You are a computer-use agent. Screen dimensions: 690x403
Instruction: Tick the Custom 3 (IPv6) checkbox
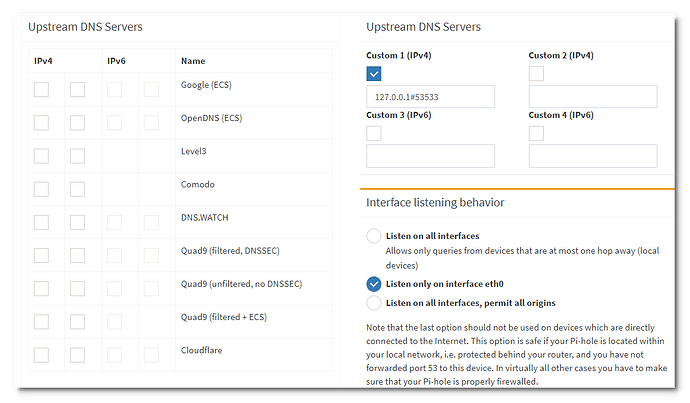click(x=374, y=133)
